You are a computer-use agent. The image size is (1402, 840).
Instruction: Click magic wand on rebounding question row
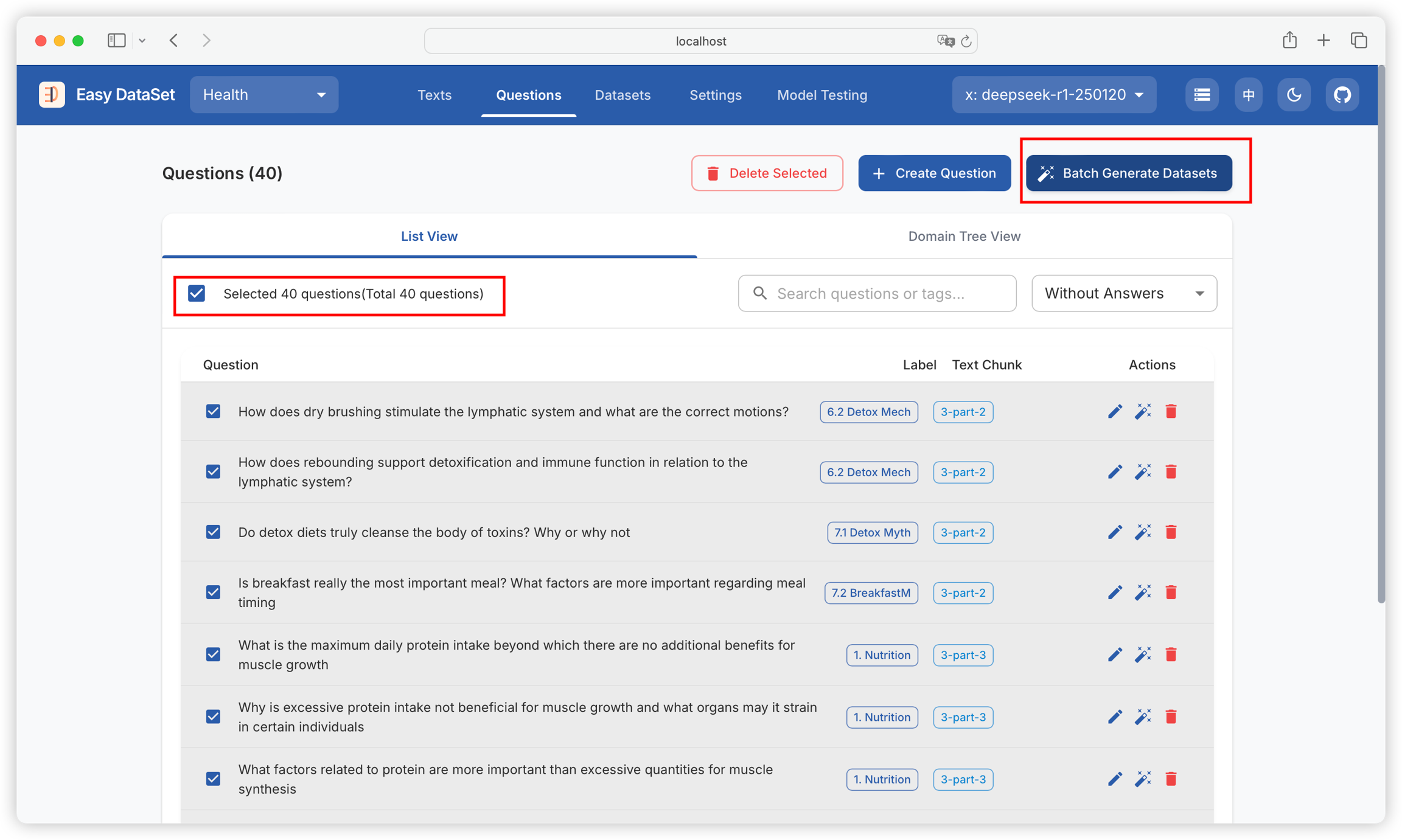click(x=1143, y=472)
